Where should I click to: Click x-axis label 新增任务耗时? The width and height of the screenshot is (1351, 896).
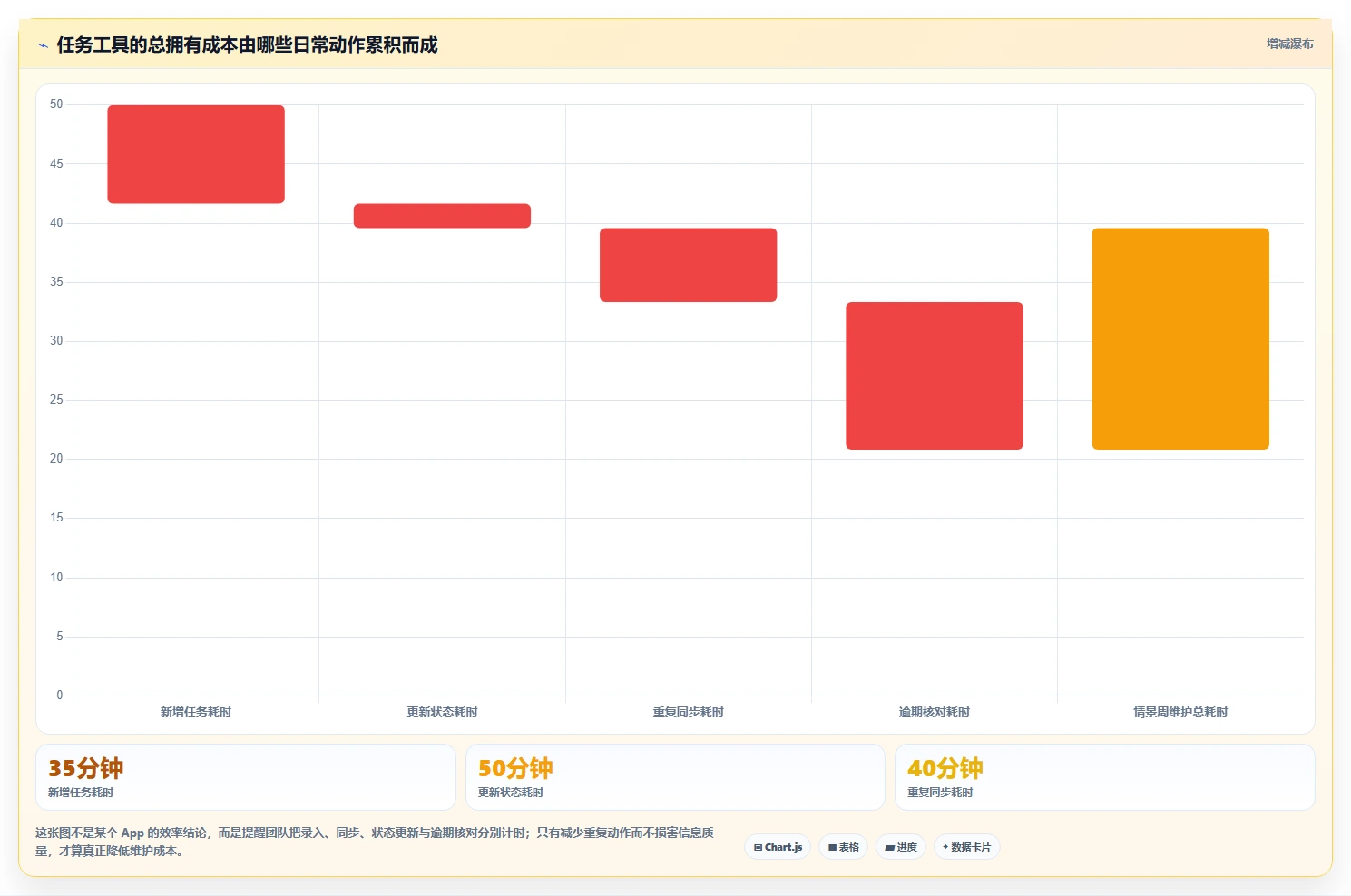(x=196, y=712)
